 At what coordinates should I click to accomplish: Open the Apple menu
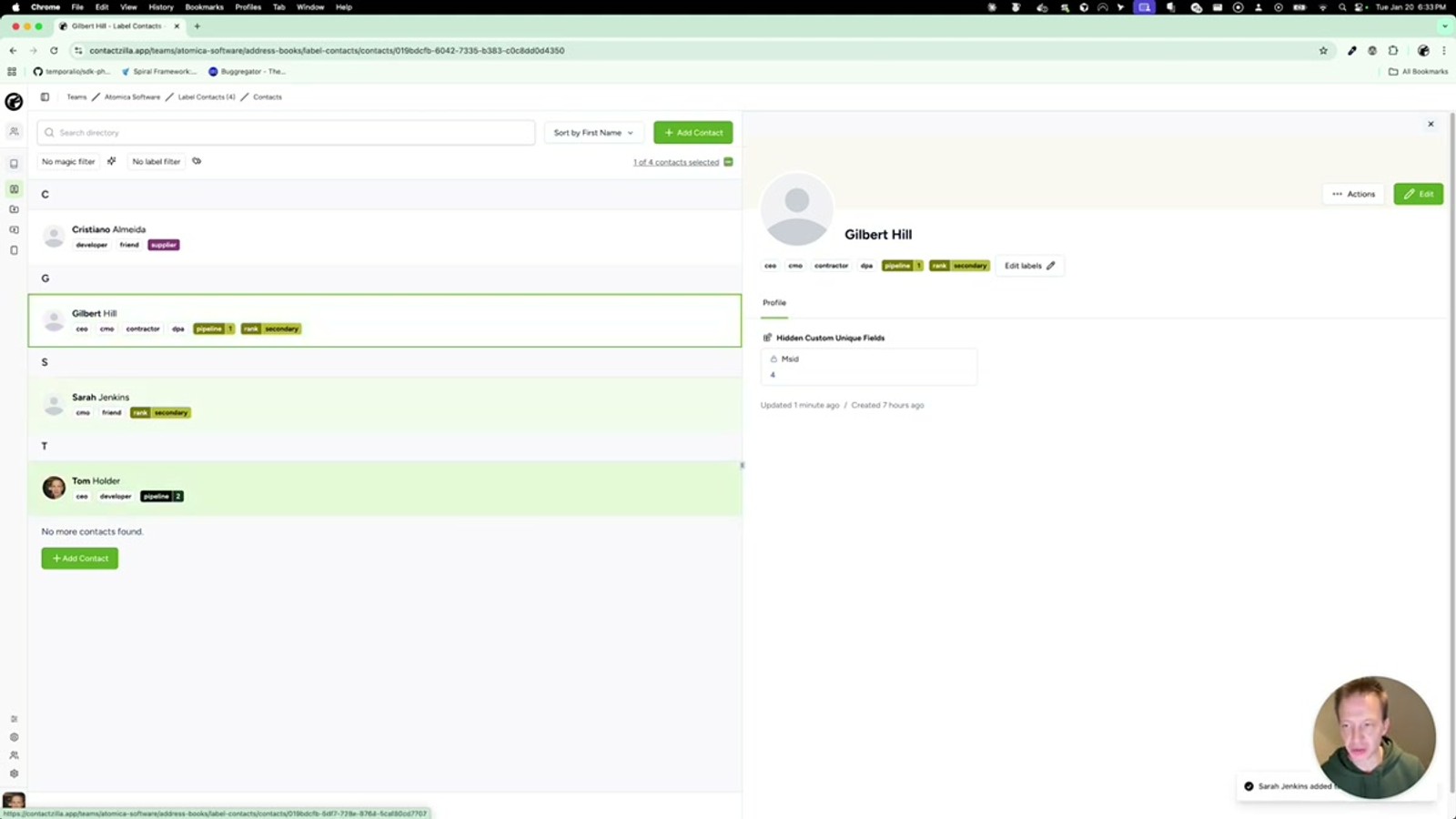(x=15, y=7)
